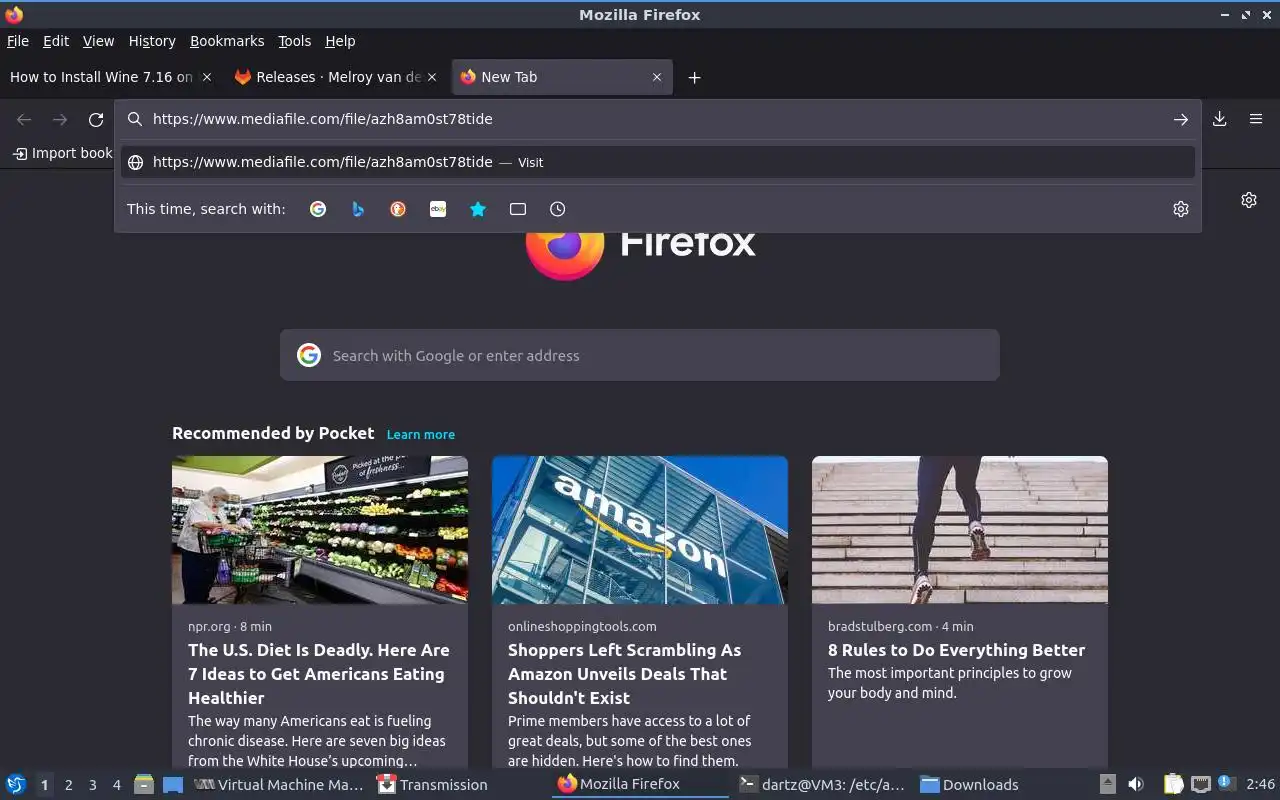This screenshot has width=1280, height=800.
Task: Switch to workspace 4 in taskbar
Action: [x=116, y=785]
